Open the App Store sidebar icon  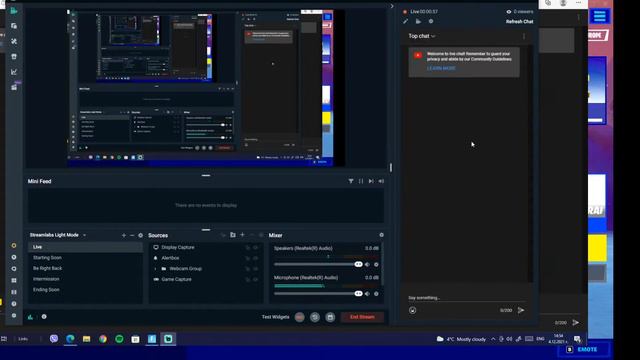tap(14, 56)
